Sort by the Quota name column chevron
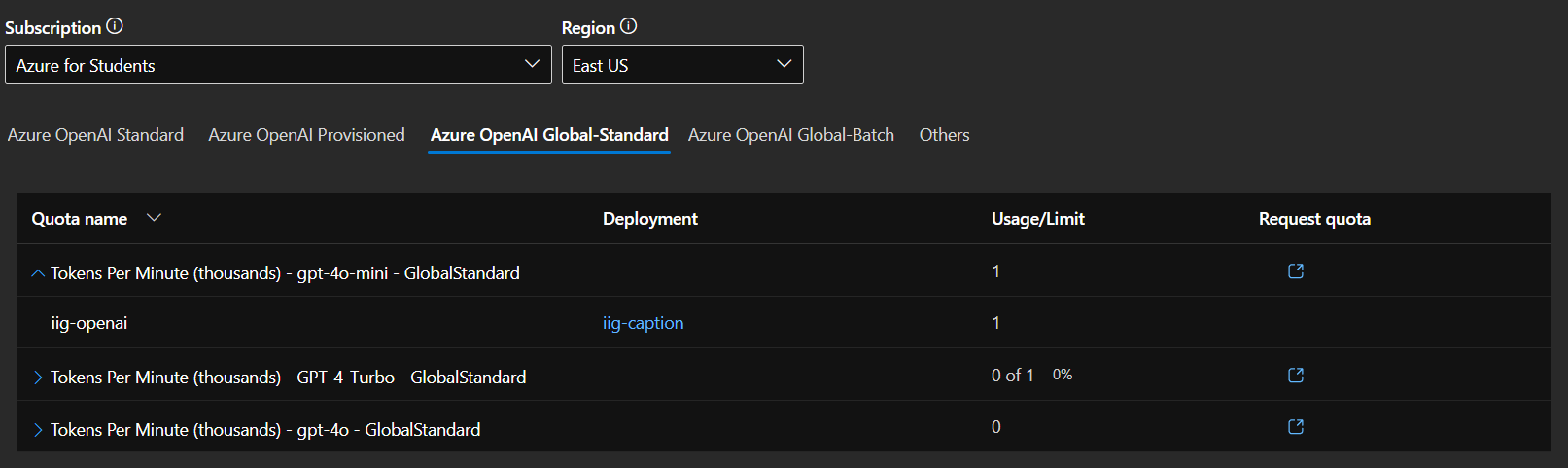This screenshot has width=1568, height=468. tap(154, 218)
